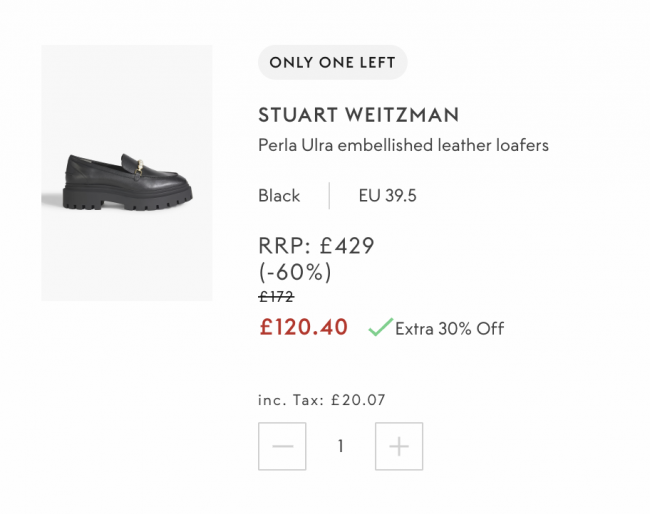Click the inc. Tax £20.07 text

(x=322, y=400)
